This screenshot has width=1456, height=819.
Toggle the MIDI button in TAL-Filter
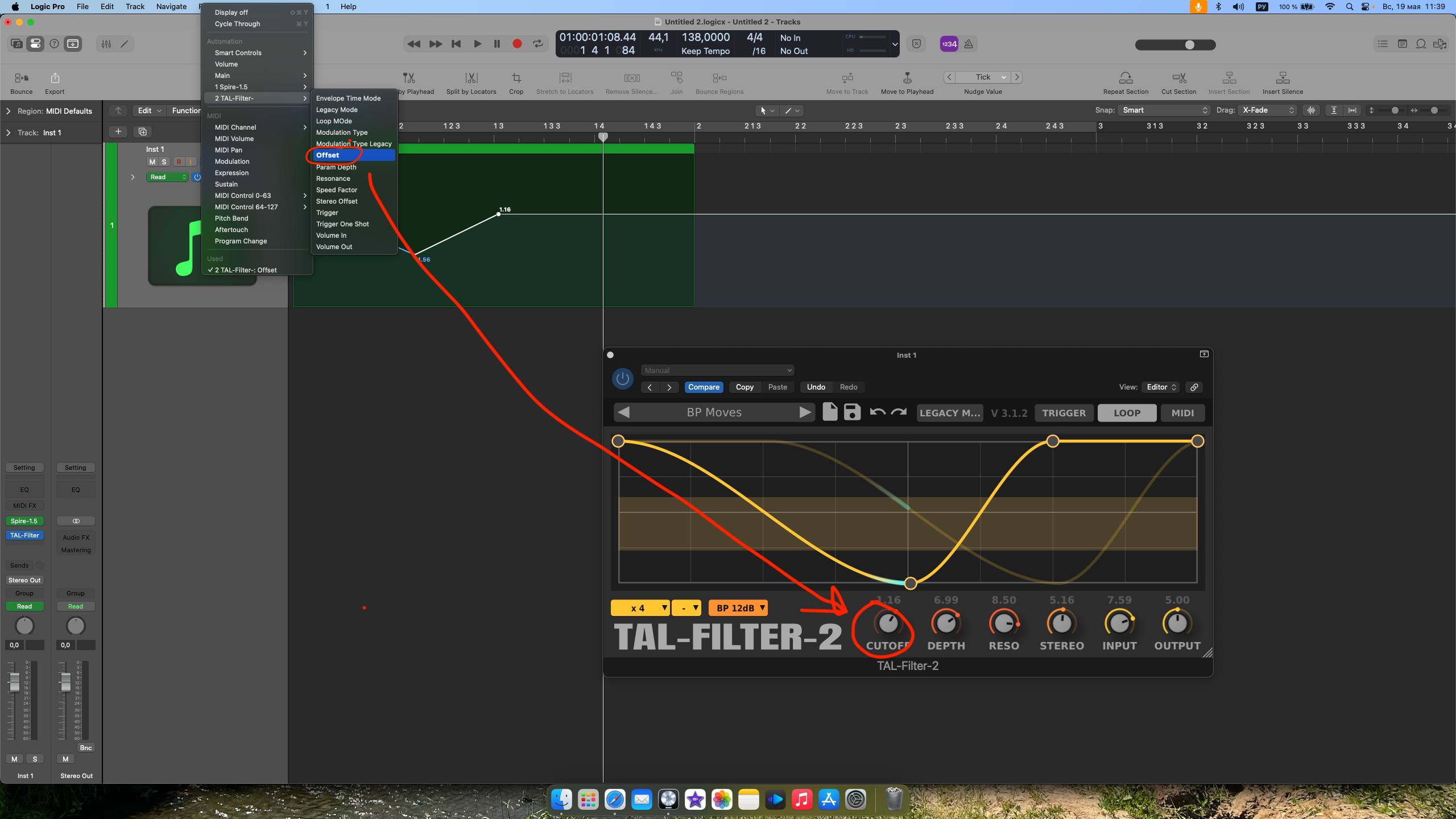coord(1182,413)
